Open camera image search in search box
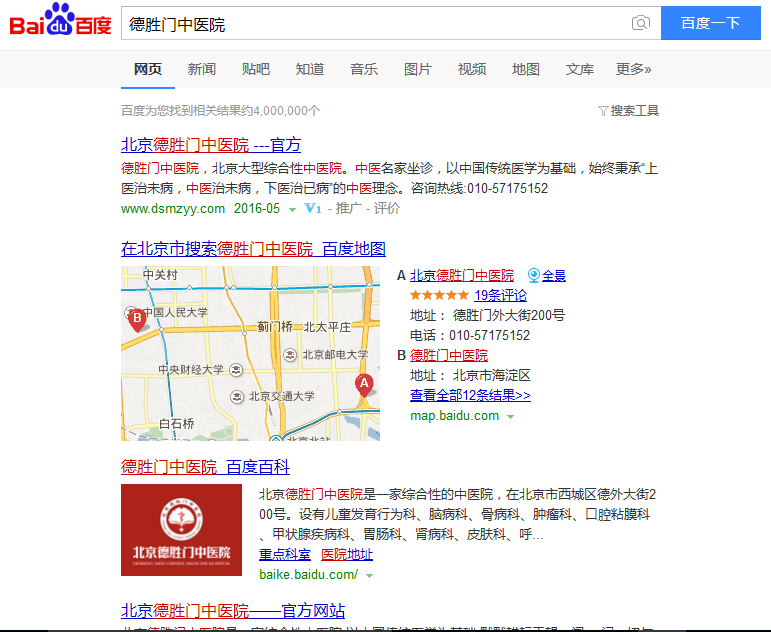The width and height of the screenshot is (771, 632). [x=640, y=23]
